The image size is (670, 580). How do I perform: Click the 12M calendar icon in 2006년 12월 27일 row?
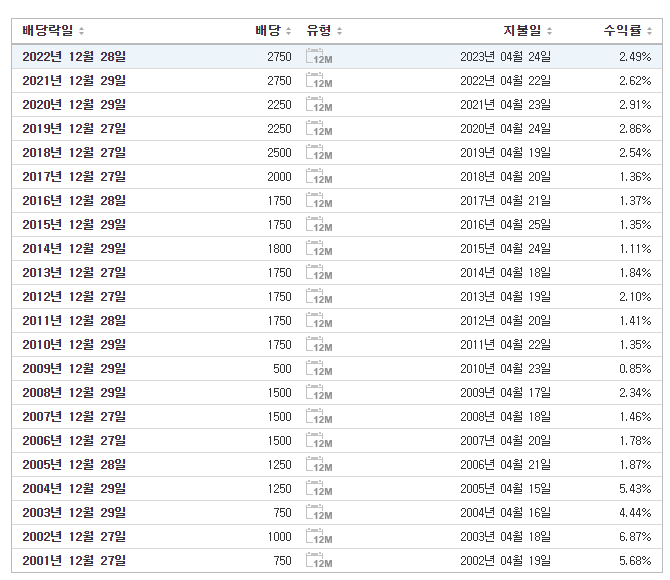pyautogui.click(x=319, y=441)
